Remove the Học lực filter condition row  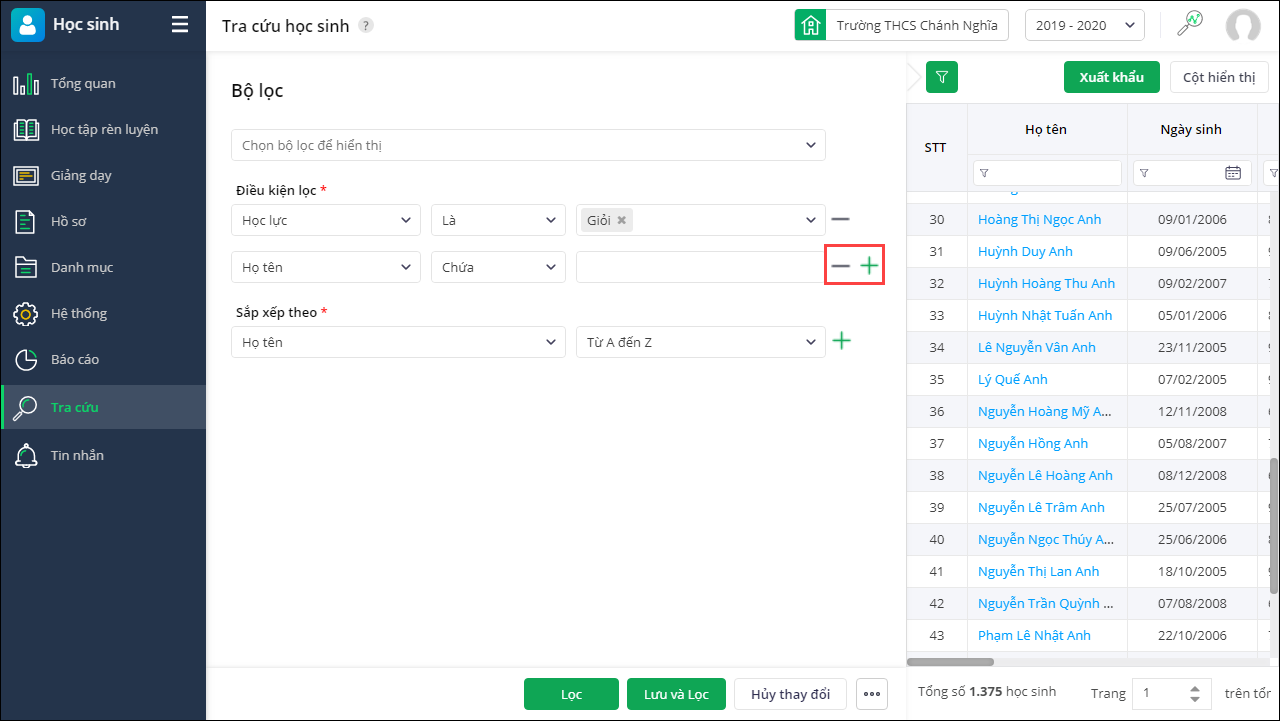(x=840, y=220)
